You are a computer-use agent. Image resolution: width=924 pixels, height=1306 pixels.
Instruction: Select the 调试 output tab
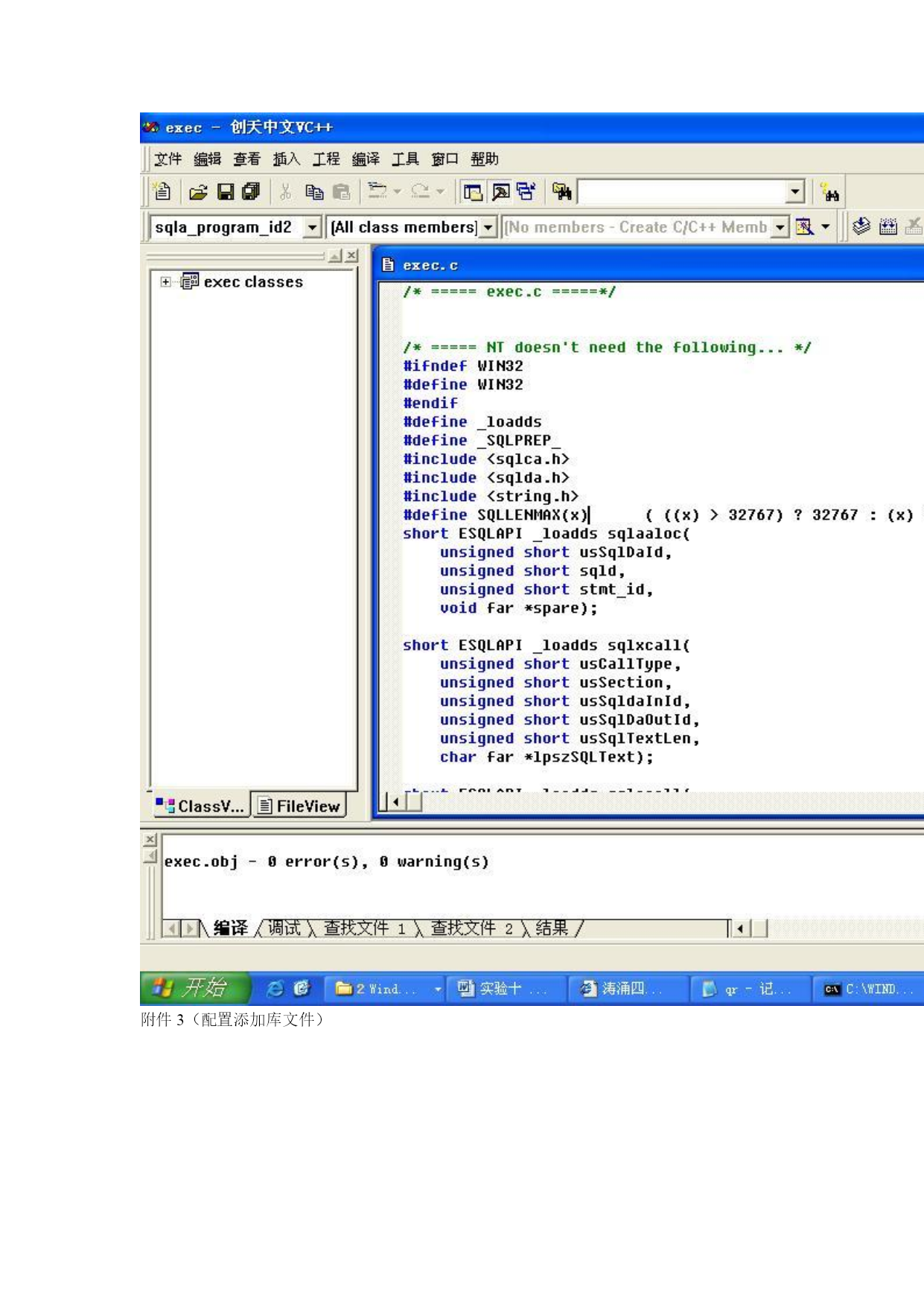point(284,928)
